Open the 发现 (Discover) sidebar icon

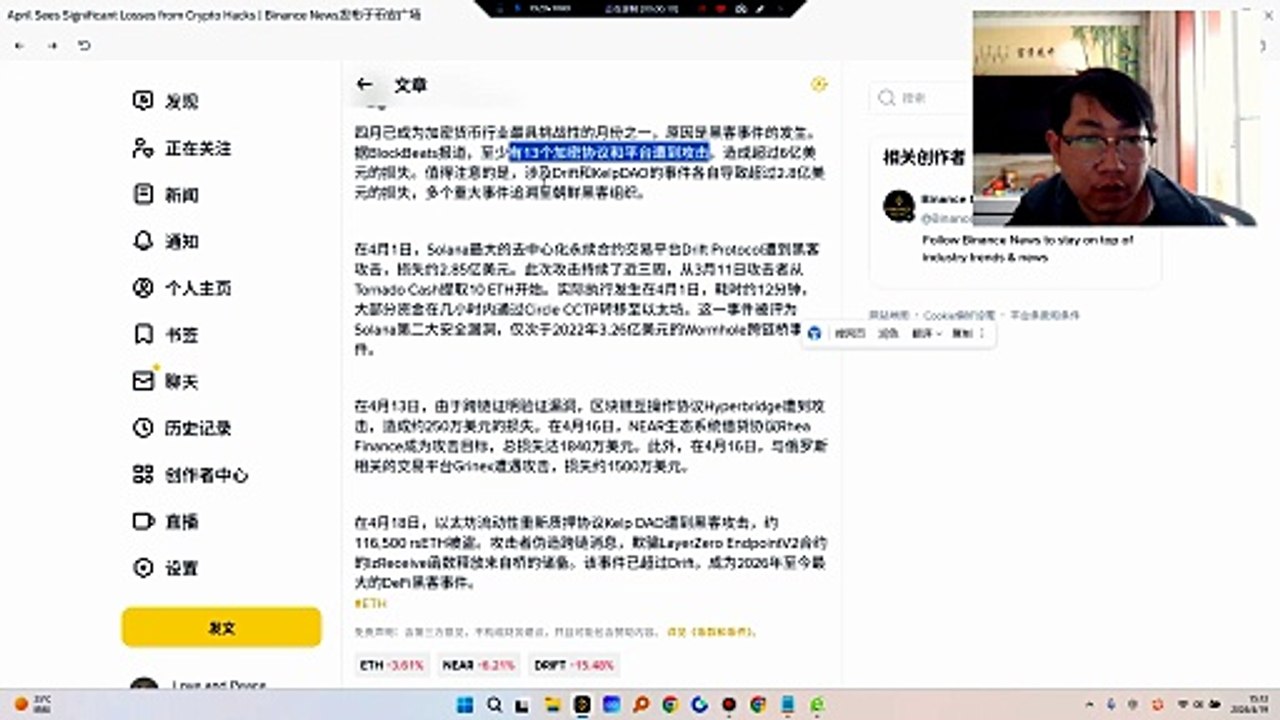pos(143,101)
